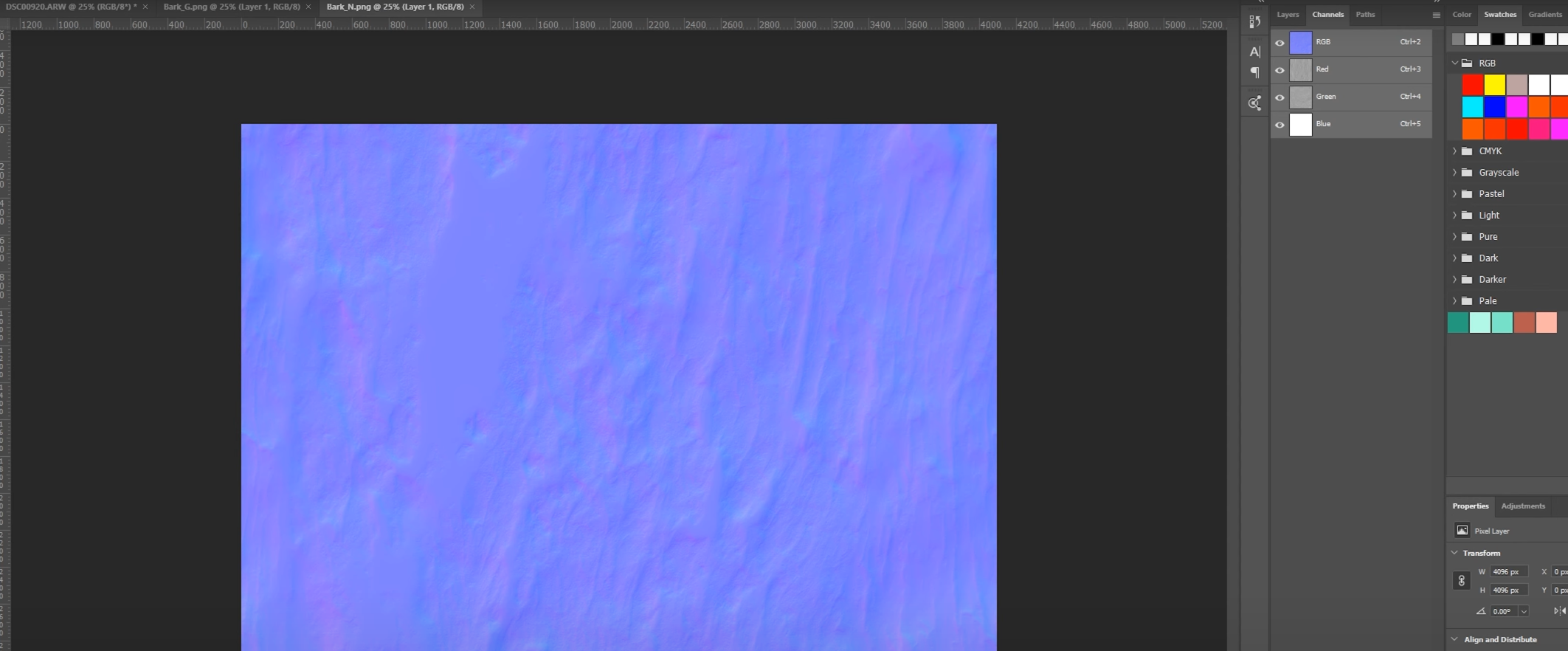Click the Dark swatch folder icon
Screen dimensions: 1568x651
pyautogui.click(x=1467, y=258)
